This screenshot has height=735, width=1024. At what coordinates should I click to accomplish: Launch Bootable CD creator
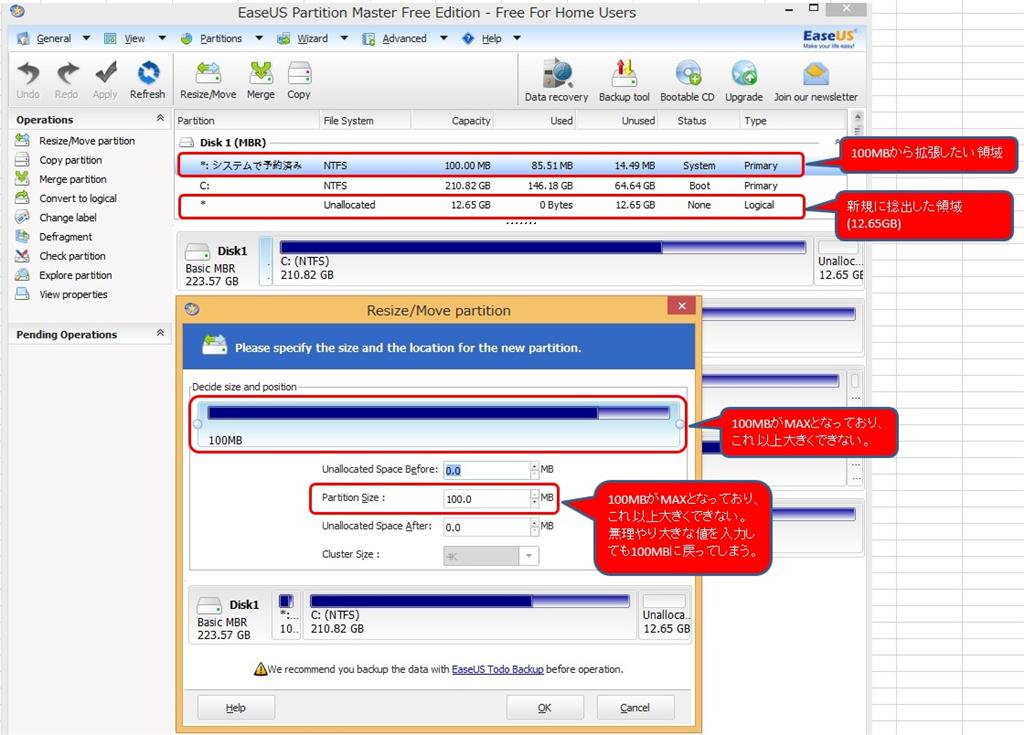coord(687,80)
